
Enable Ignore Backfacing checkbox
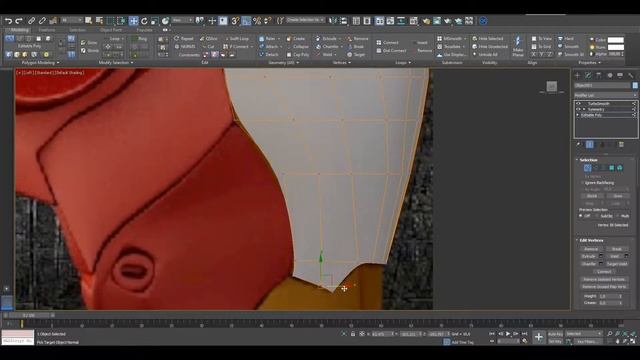tap(583, 183)
